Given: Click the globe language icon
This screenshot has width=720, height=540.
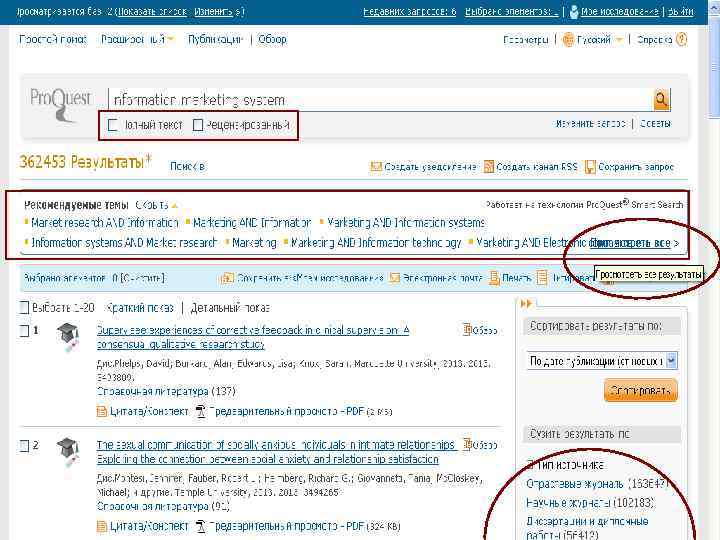Looking at the screenshot, I should click(568, 40).
